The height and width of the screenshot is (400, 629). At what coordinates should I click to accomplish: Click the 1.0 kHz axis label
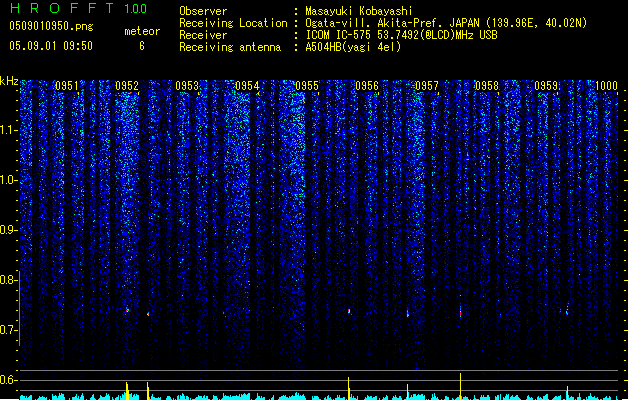8,180
